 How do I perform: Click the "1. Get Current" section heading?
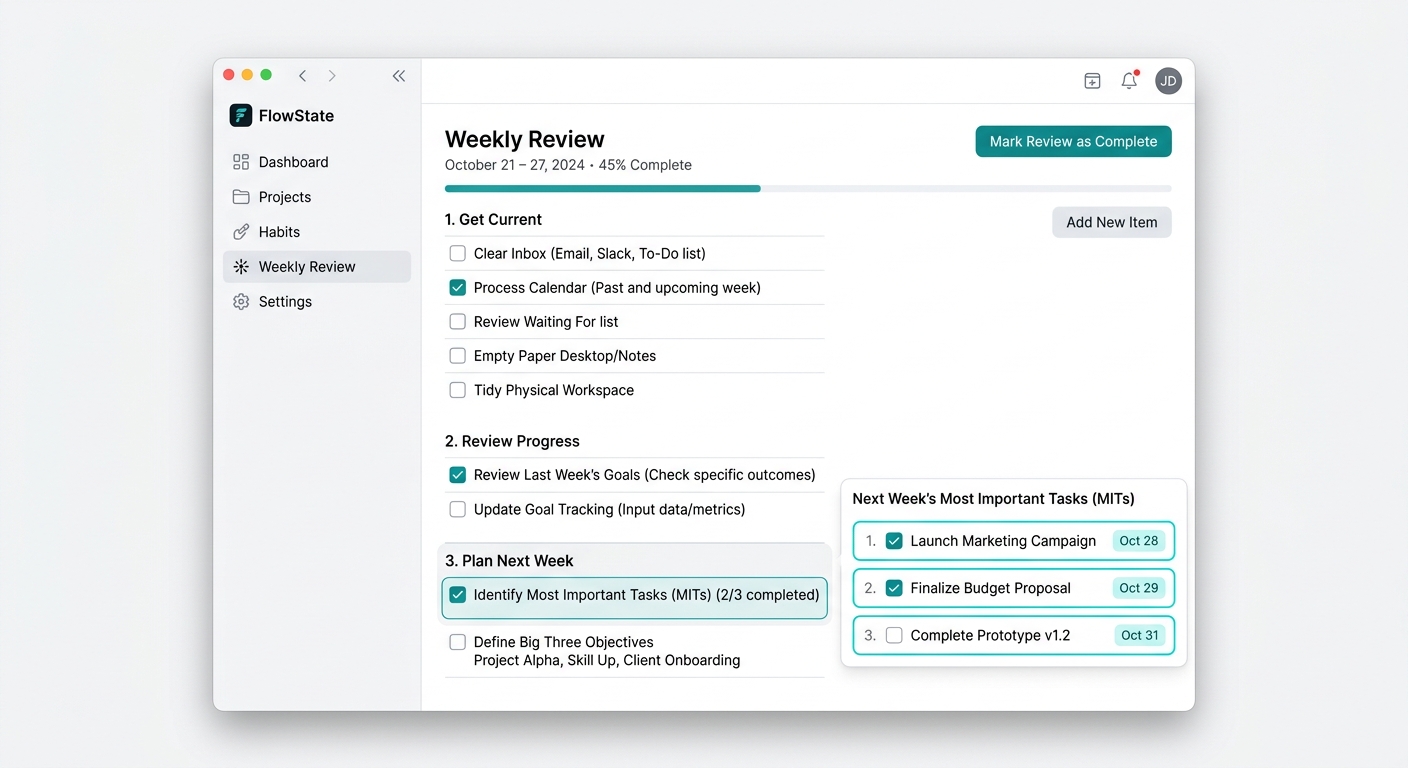[493, 220]
